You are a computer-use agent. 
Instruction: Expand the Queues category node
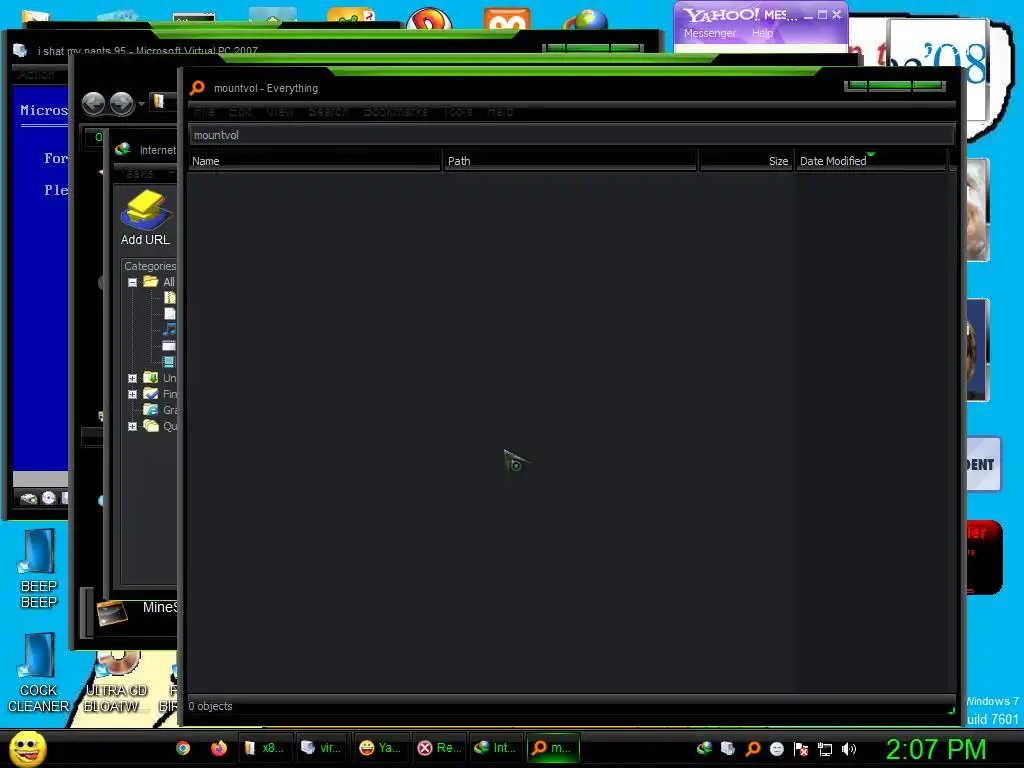click(x=133, y=426)
